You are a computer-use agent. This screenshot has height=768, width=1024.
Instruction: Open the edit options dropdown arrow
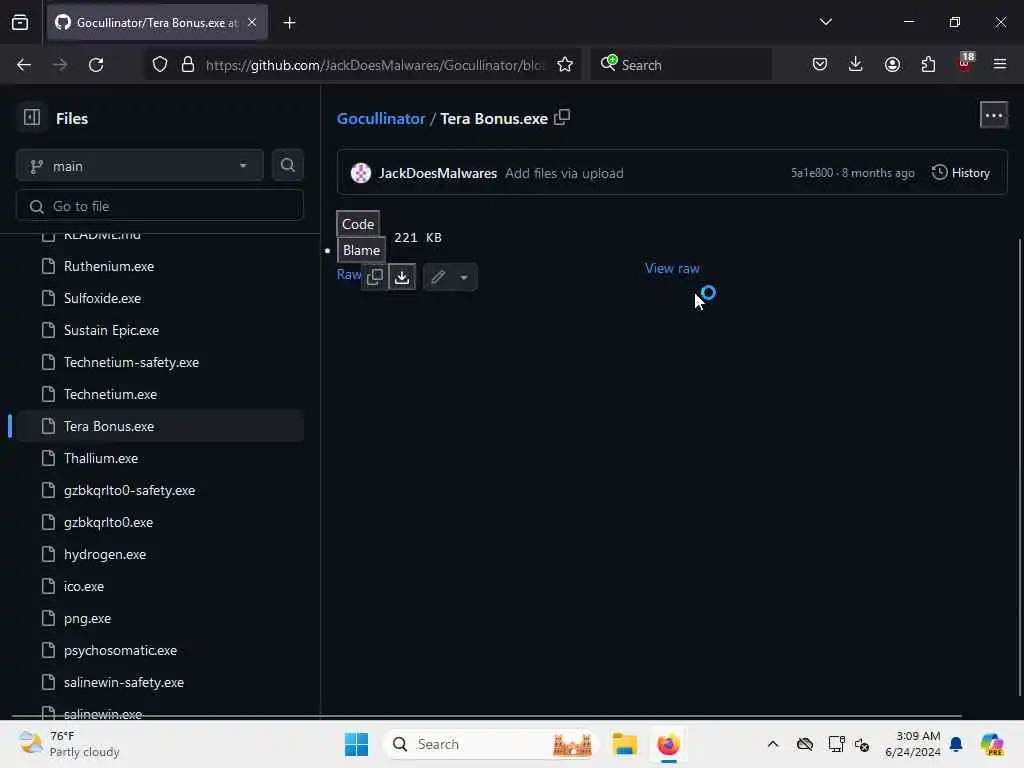click(x=464, y=277)
